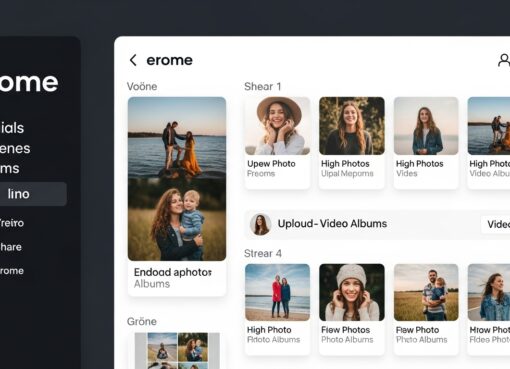Click the back arrow beside erome

(x=133, y=60)
